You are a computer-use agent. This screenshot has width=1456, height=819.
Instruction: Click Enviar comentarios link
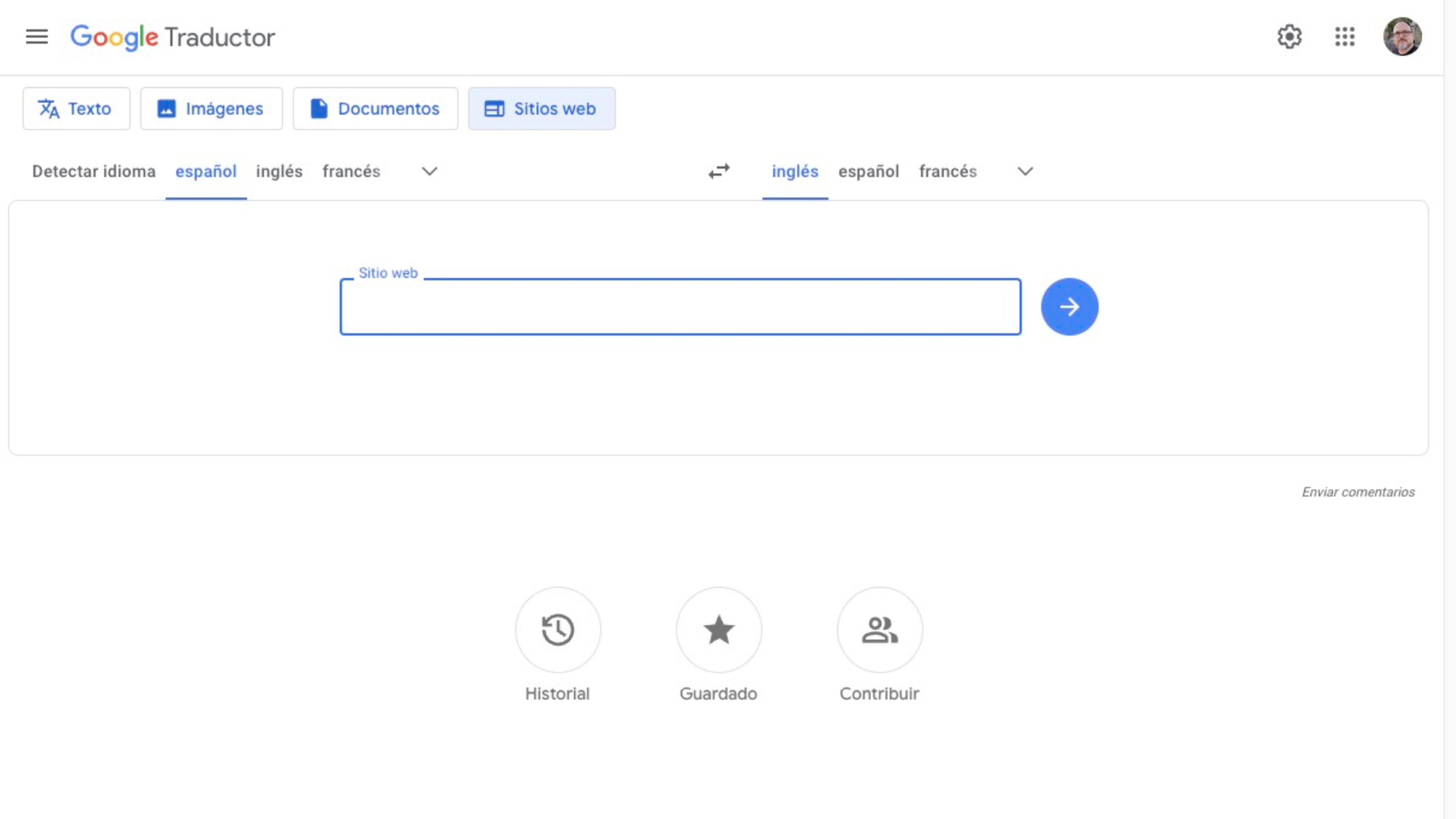coord(1358,492)
